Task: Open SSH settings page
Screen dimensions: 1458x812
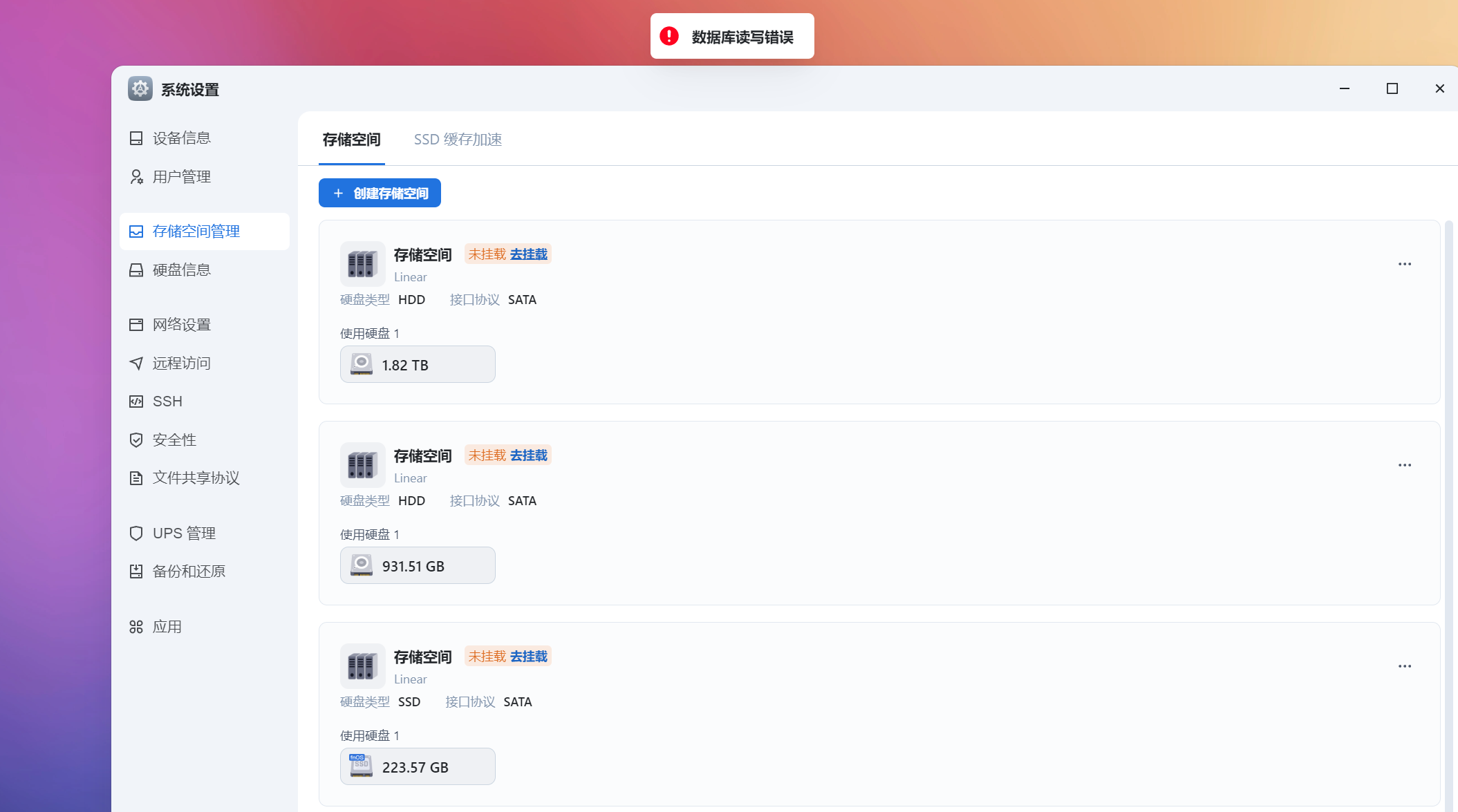Action: 204,402
